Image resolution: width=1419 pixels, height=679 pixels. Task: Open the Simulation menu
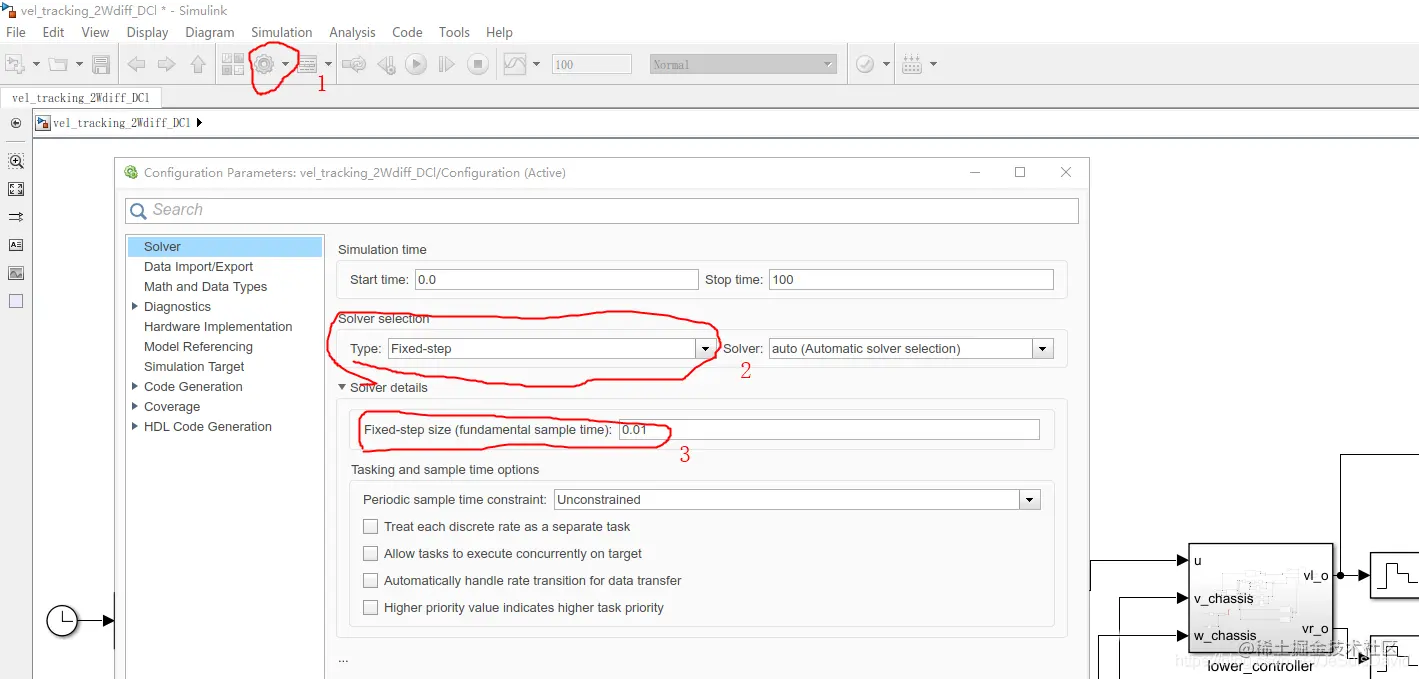click(281, 32)
